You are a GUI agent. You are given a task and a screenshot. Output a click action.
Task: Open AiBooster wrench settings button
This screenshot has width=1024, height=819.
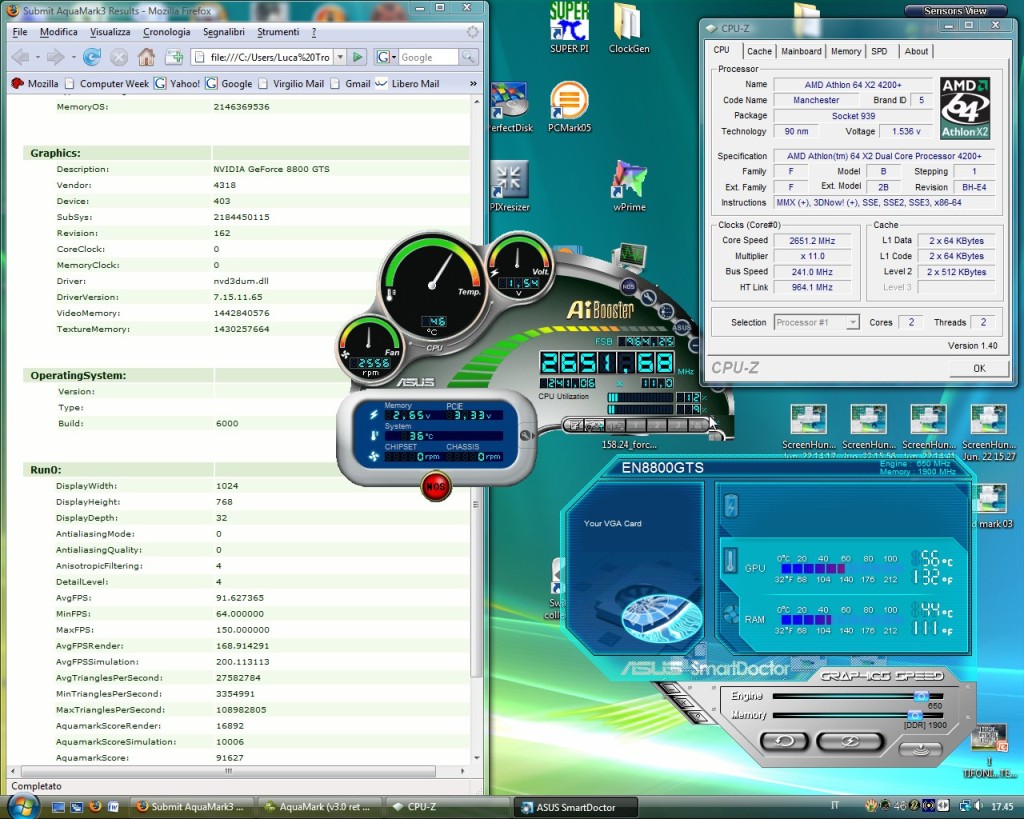648,298
